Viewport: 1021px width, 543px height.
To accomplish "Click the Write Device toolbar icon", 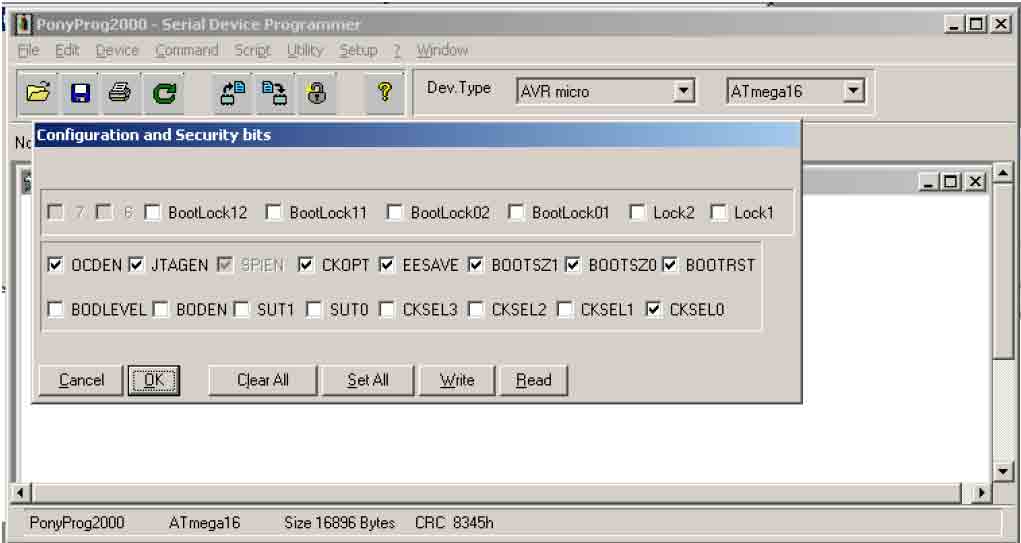I will click(275, 93).
